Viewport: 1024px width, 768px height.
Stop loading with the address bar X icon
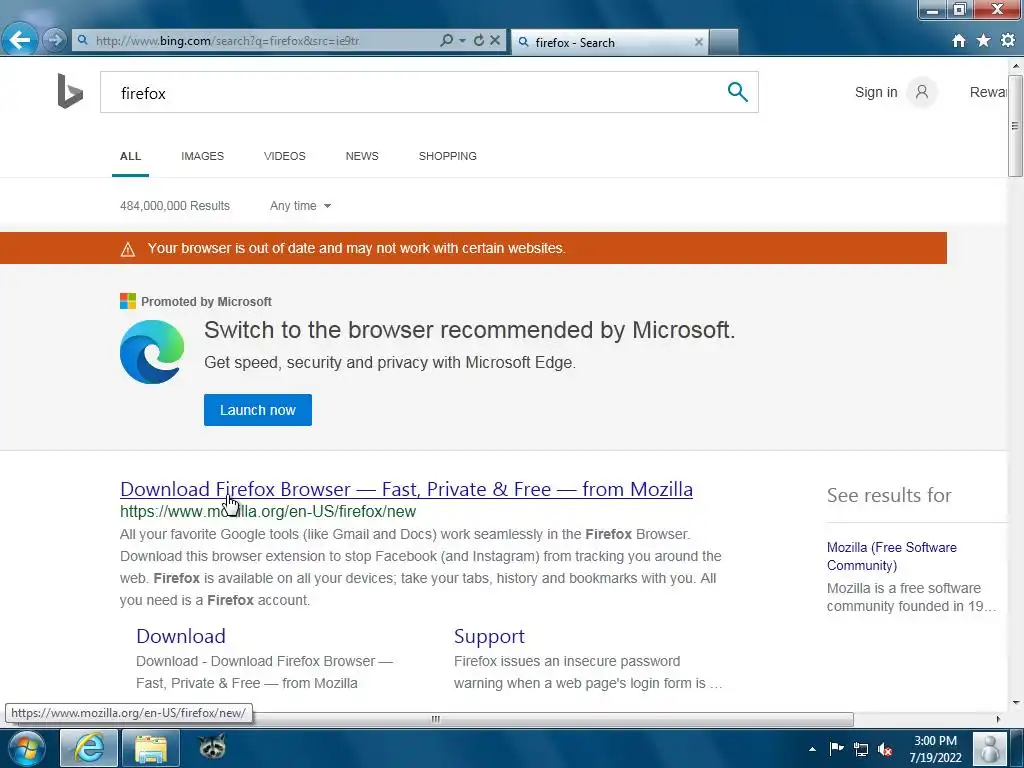tap(495, 40)
